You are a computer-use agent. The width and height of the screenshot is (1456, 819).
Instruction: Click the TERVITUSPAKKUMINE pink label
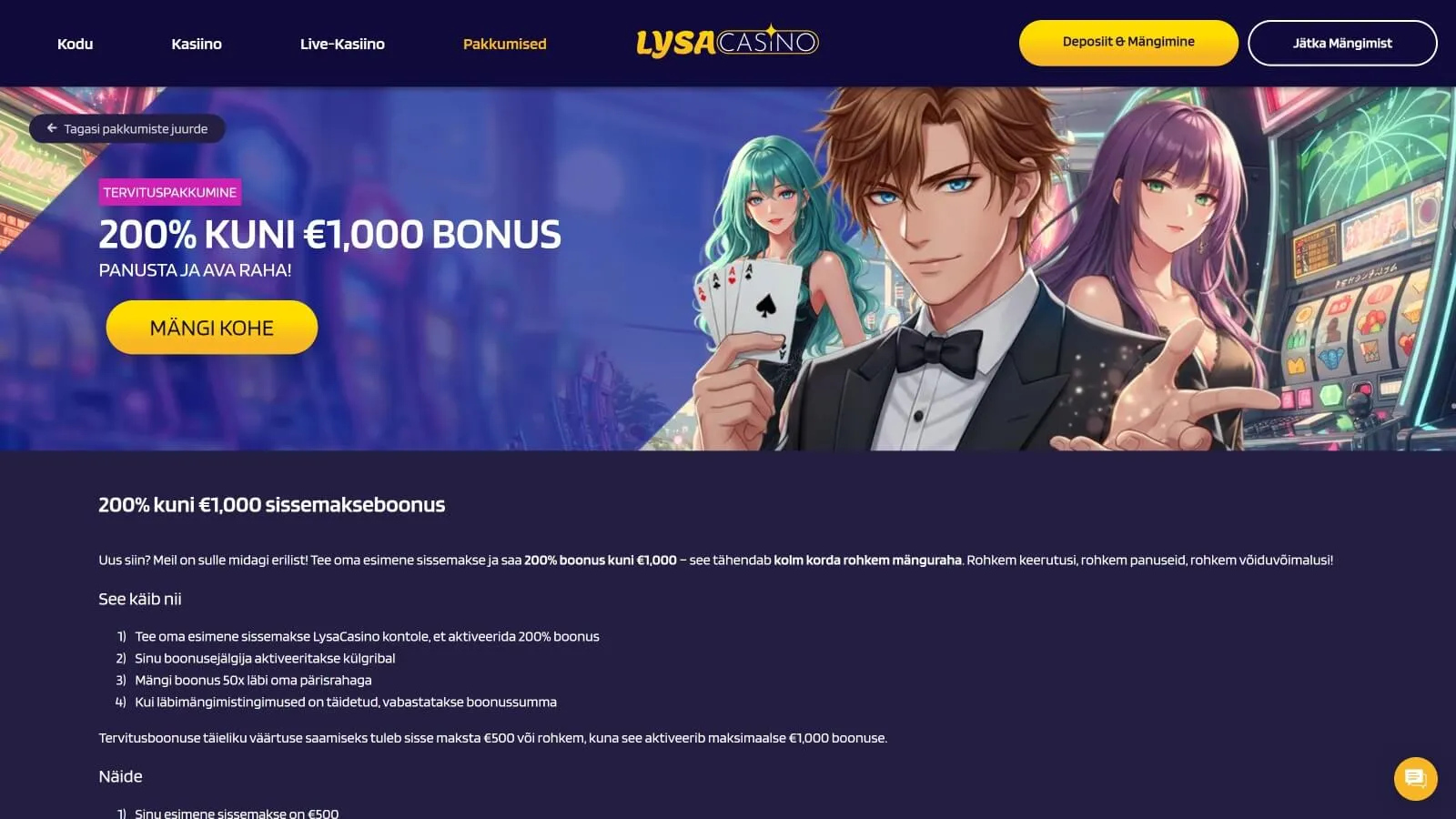click(x=170, y=192)
